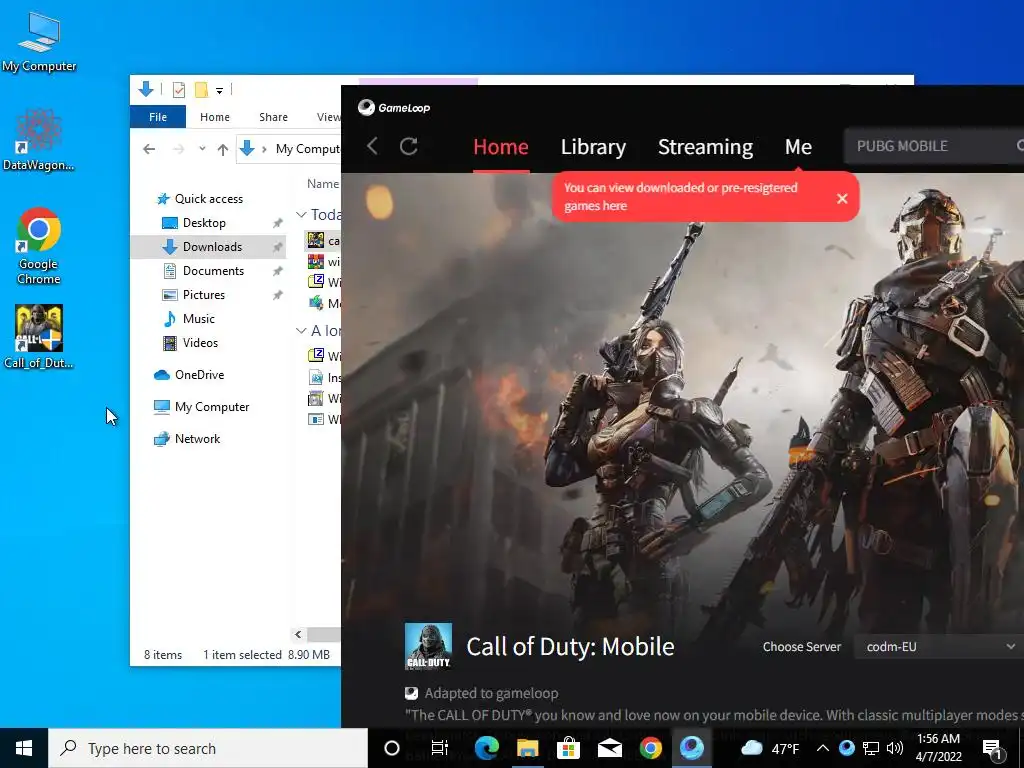This screenshot has width=1024, height=768.
Task: Open the notification center
Action: [993, 750]
